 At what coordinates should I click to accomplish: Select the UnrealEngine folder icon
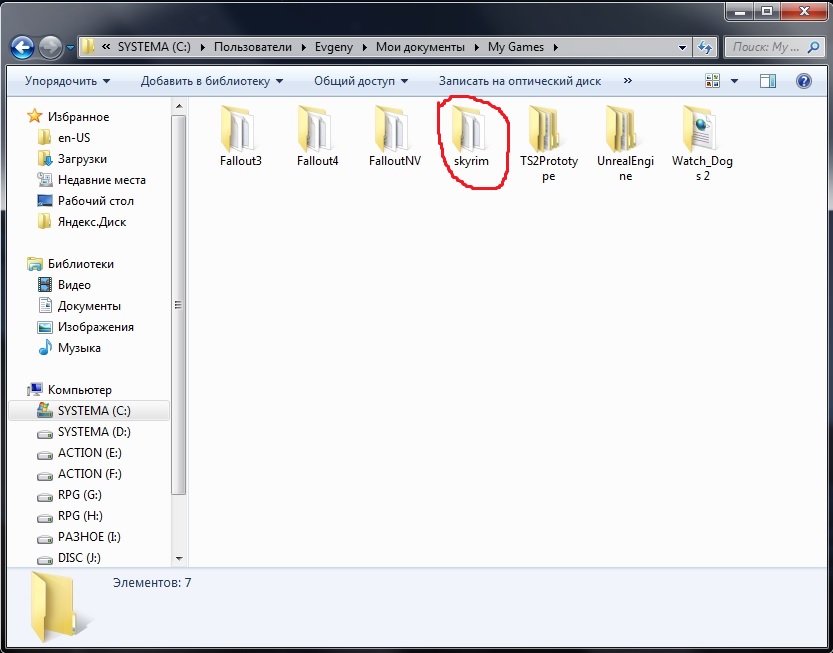[622, 128]
